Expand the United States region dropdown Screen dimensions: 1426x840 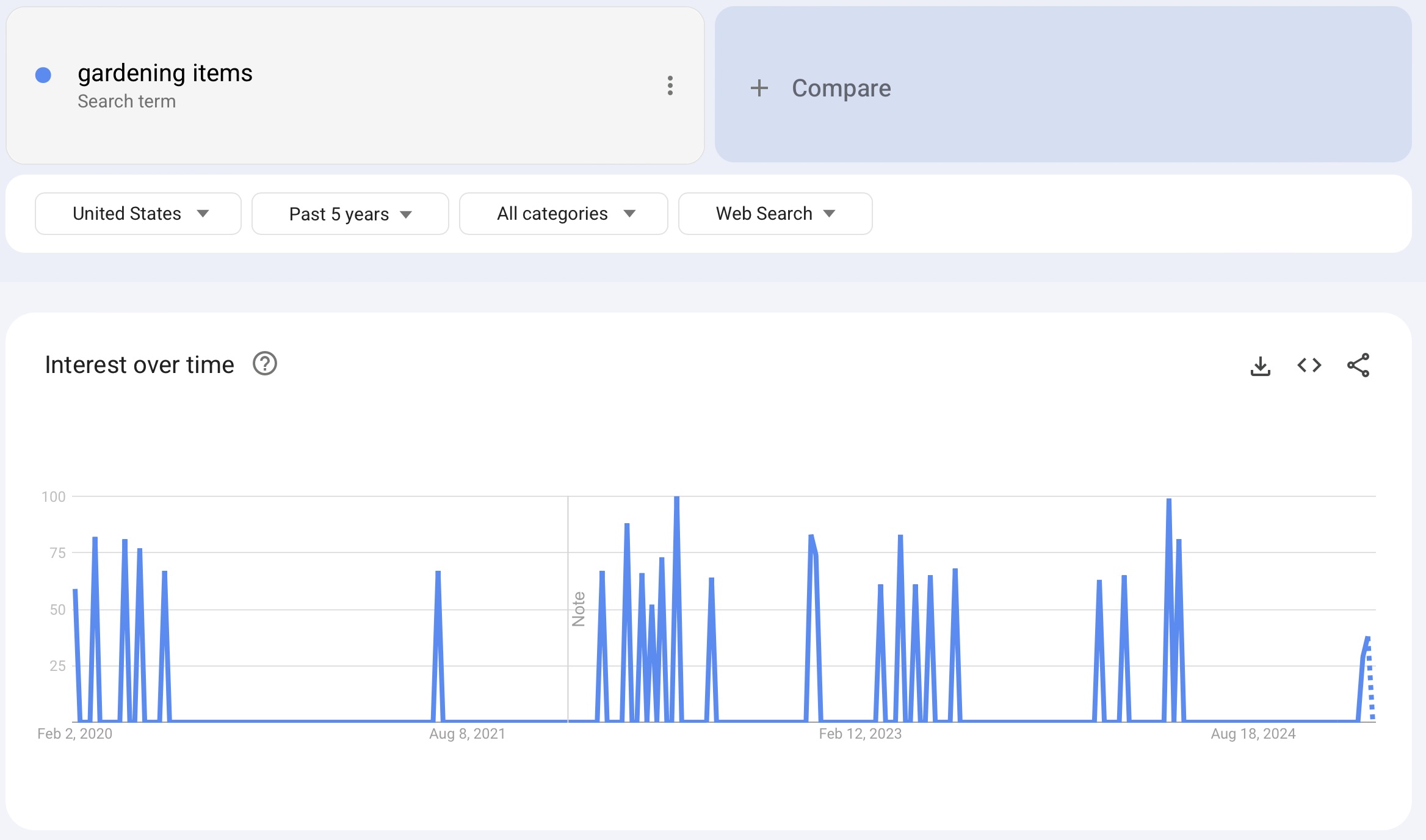click(x=138, y=214)
